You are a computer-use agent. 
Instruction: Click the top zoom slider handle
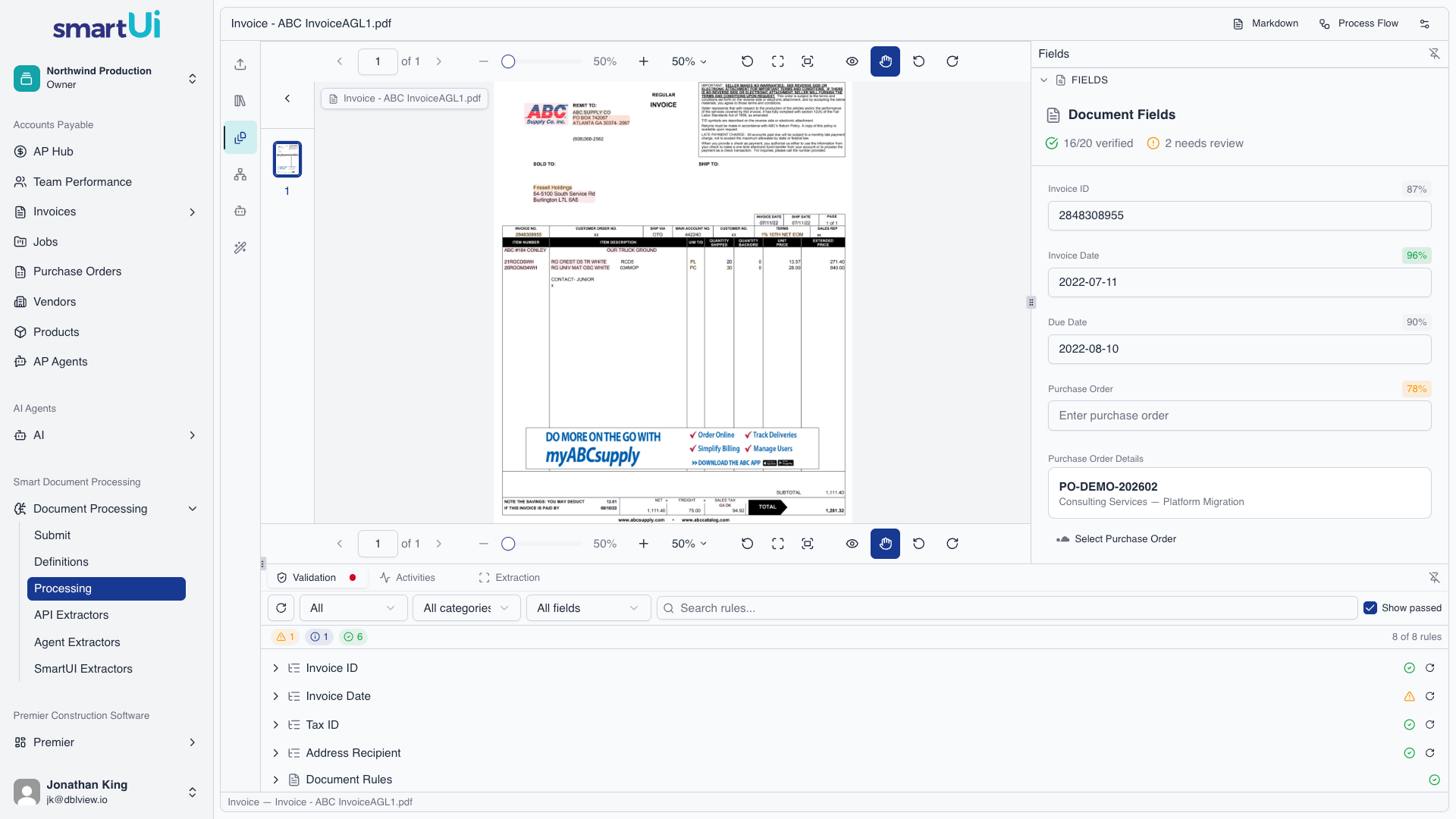pyautogui.click(x=509, y=61)
